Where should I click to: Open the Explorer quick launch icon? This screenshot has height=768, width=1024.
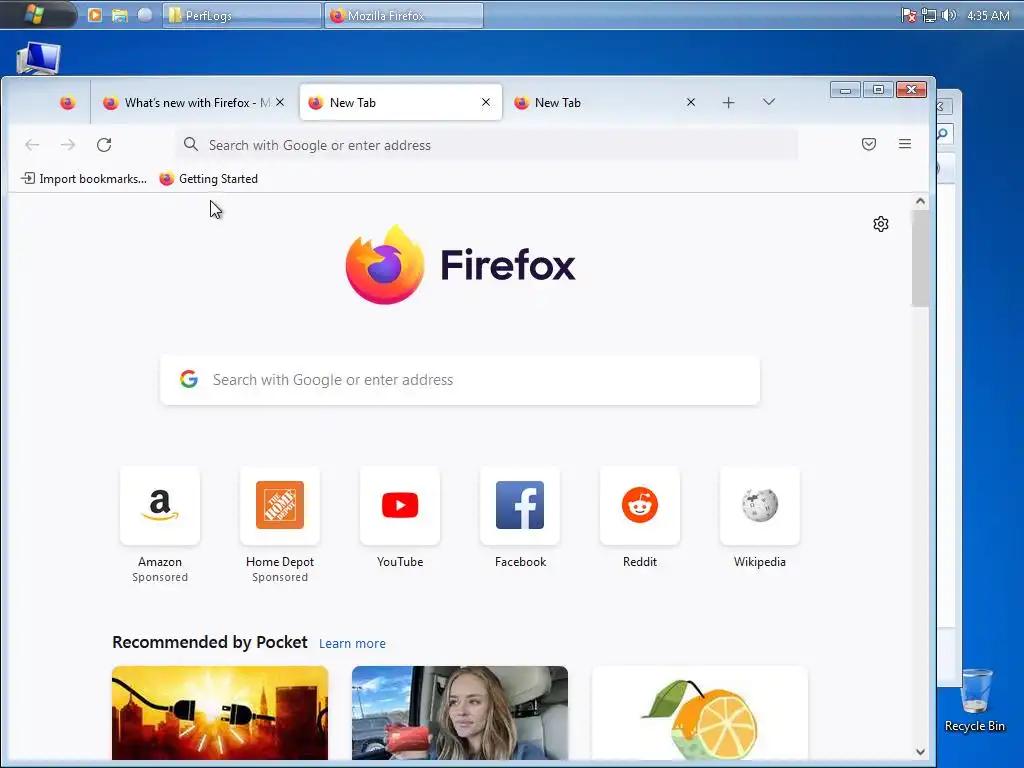120,15
